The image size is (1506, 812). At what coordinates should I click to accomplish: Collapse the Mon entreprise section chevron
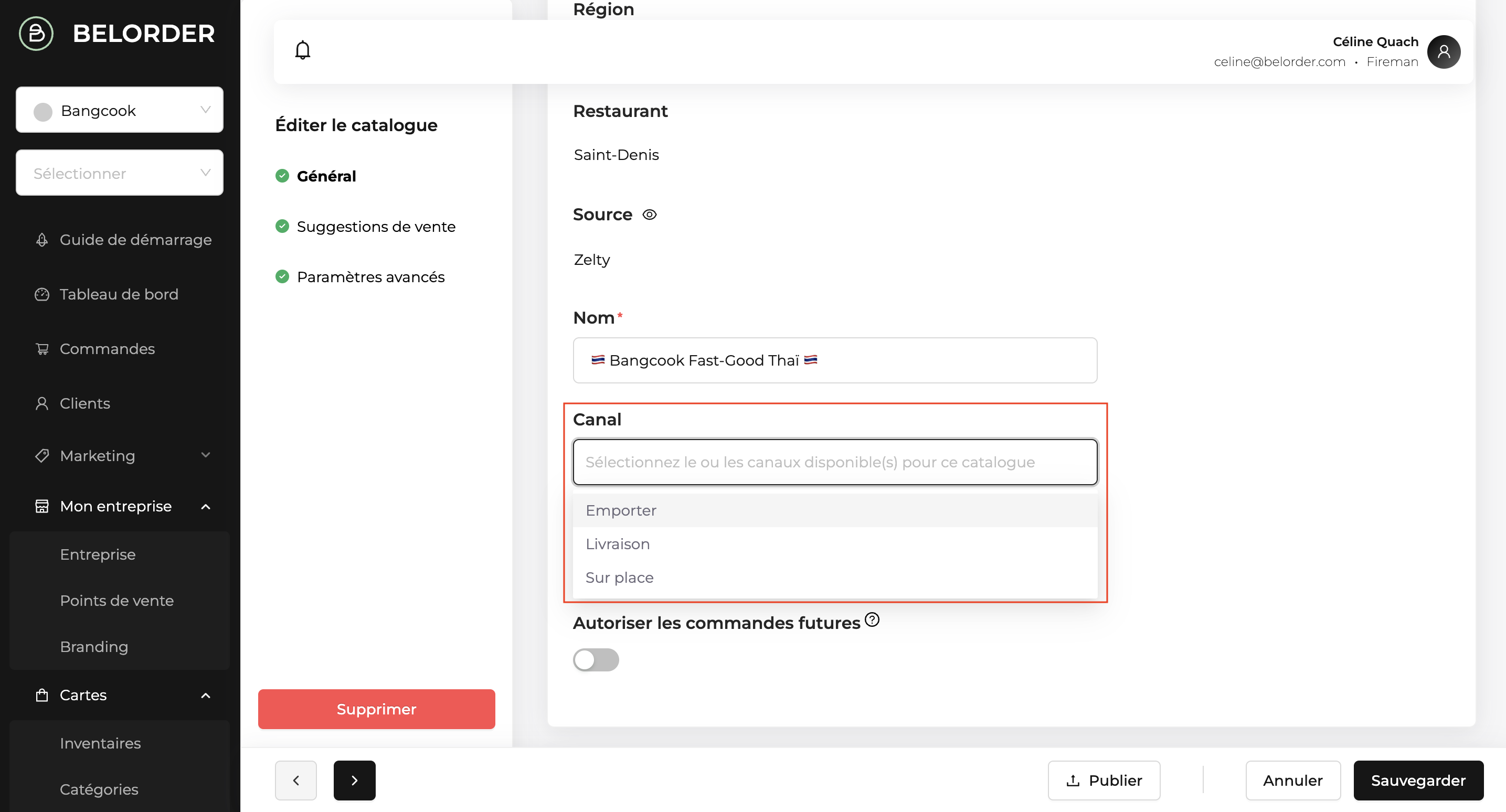point(206,507)
